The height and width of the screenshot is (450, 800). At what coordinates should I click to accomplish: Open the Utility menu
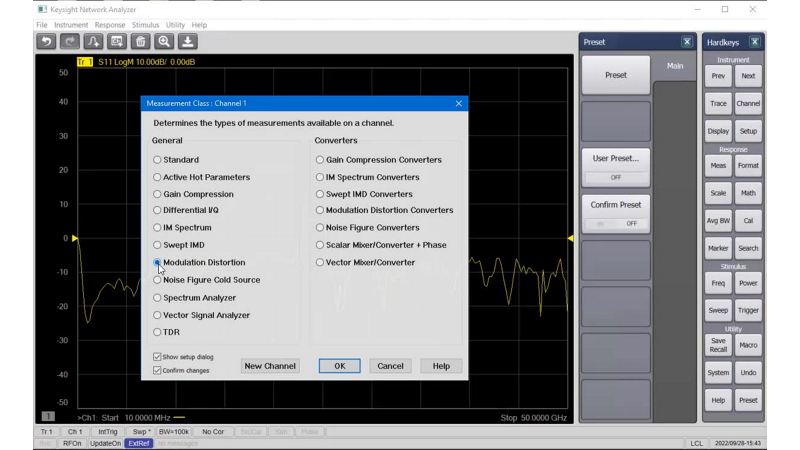point(175,24)
